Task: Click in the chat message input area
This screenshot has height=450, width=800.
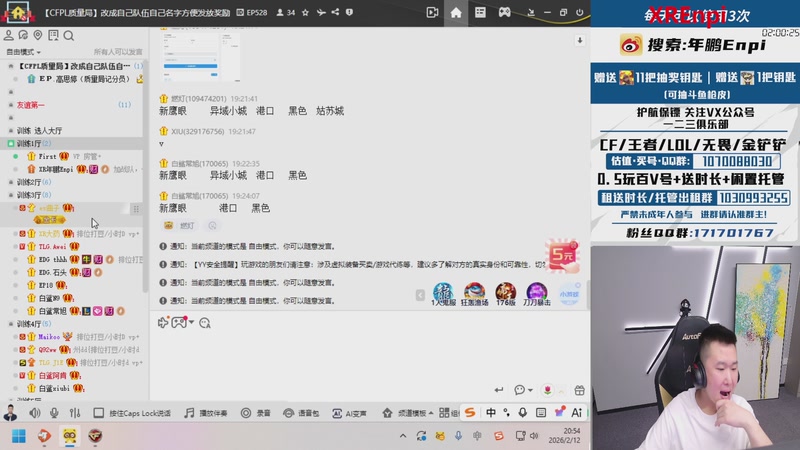Action: click(x=369, y=357)
